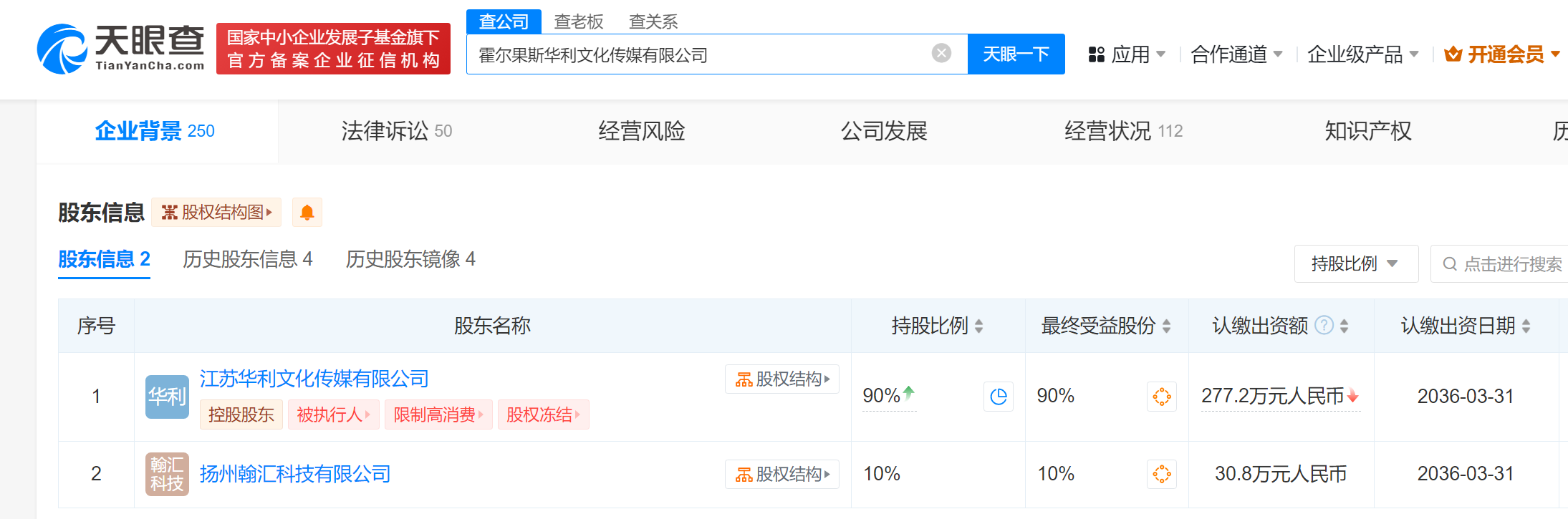This screenshot has height=519, width=1568.
Task: Expand the 合作通道 dropdown menu
Action: (x=1236, y=54)
